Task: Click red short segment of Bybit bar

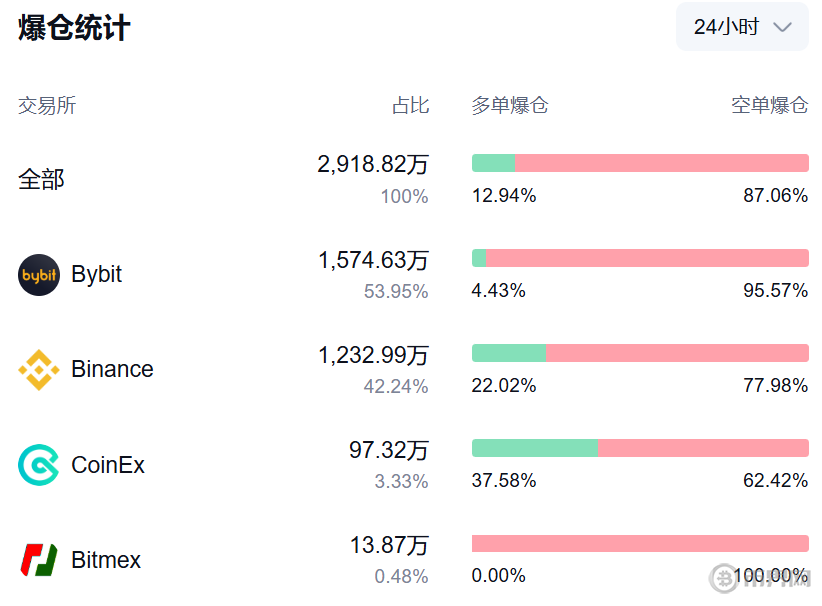Action: tap(647, 258)
